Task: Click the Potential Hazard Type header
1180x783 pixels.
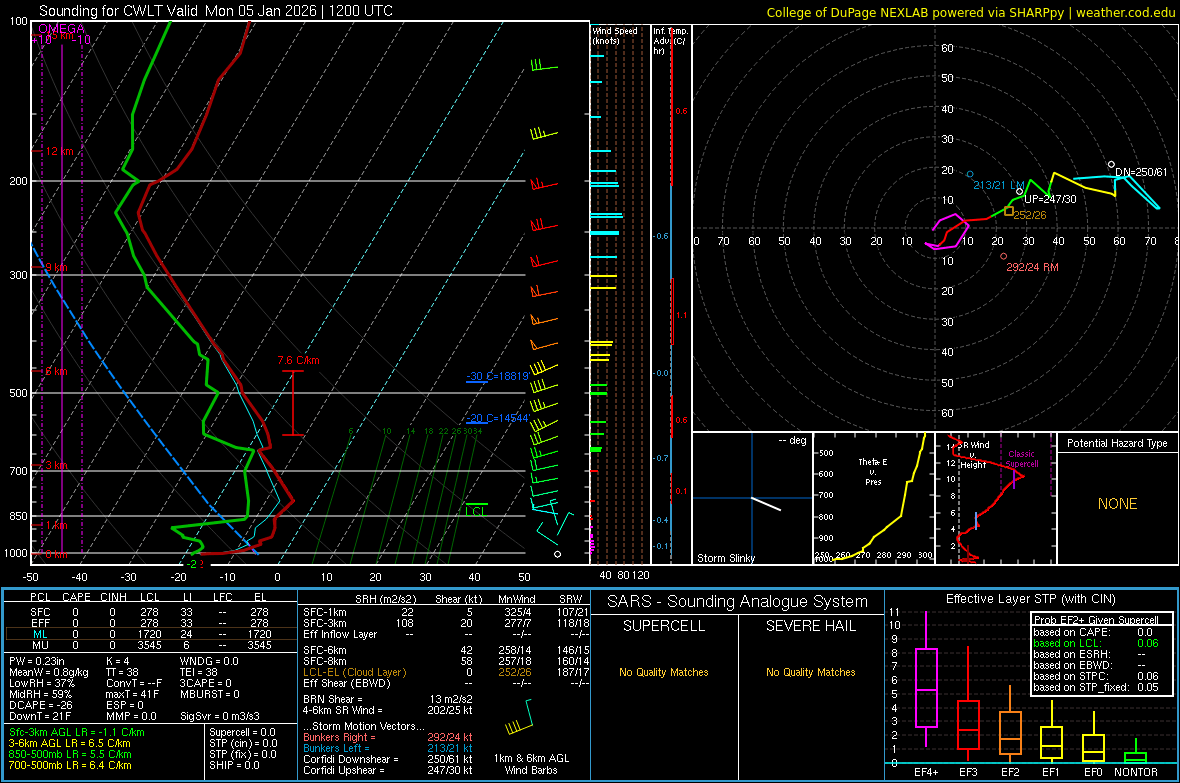Action: tap(1117, 443)
